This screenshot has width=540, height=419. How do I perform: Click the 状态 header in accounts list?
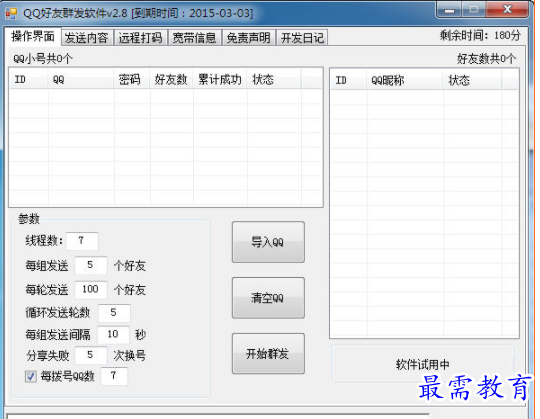pyautogui.click(x=274, y=80)
